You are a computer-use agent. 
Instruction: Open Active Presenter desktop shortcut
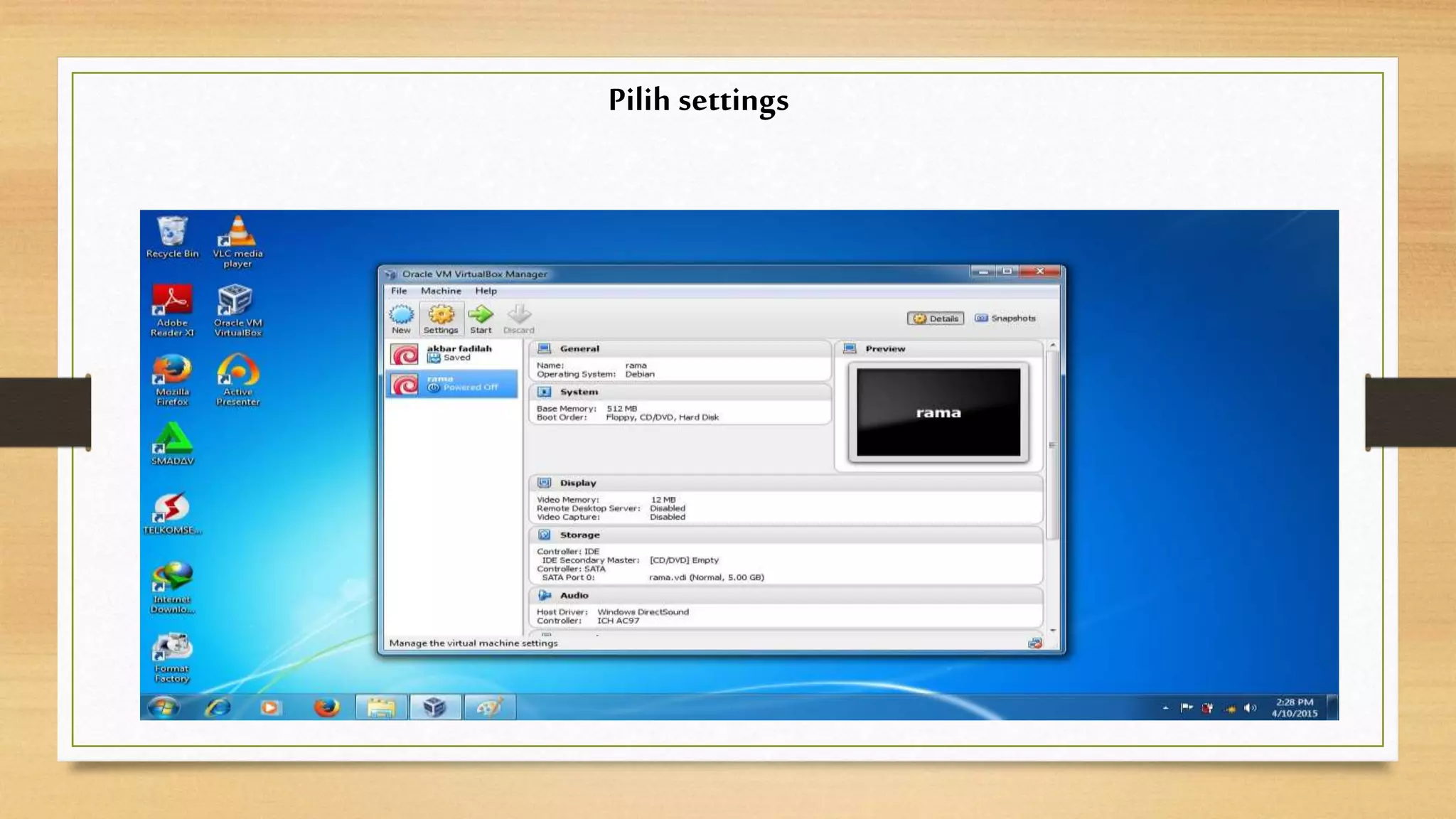[238, 380]
